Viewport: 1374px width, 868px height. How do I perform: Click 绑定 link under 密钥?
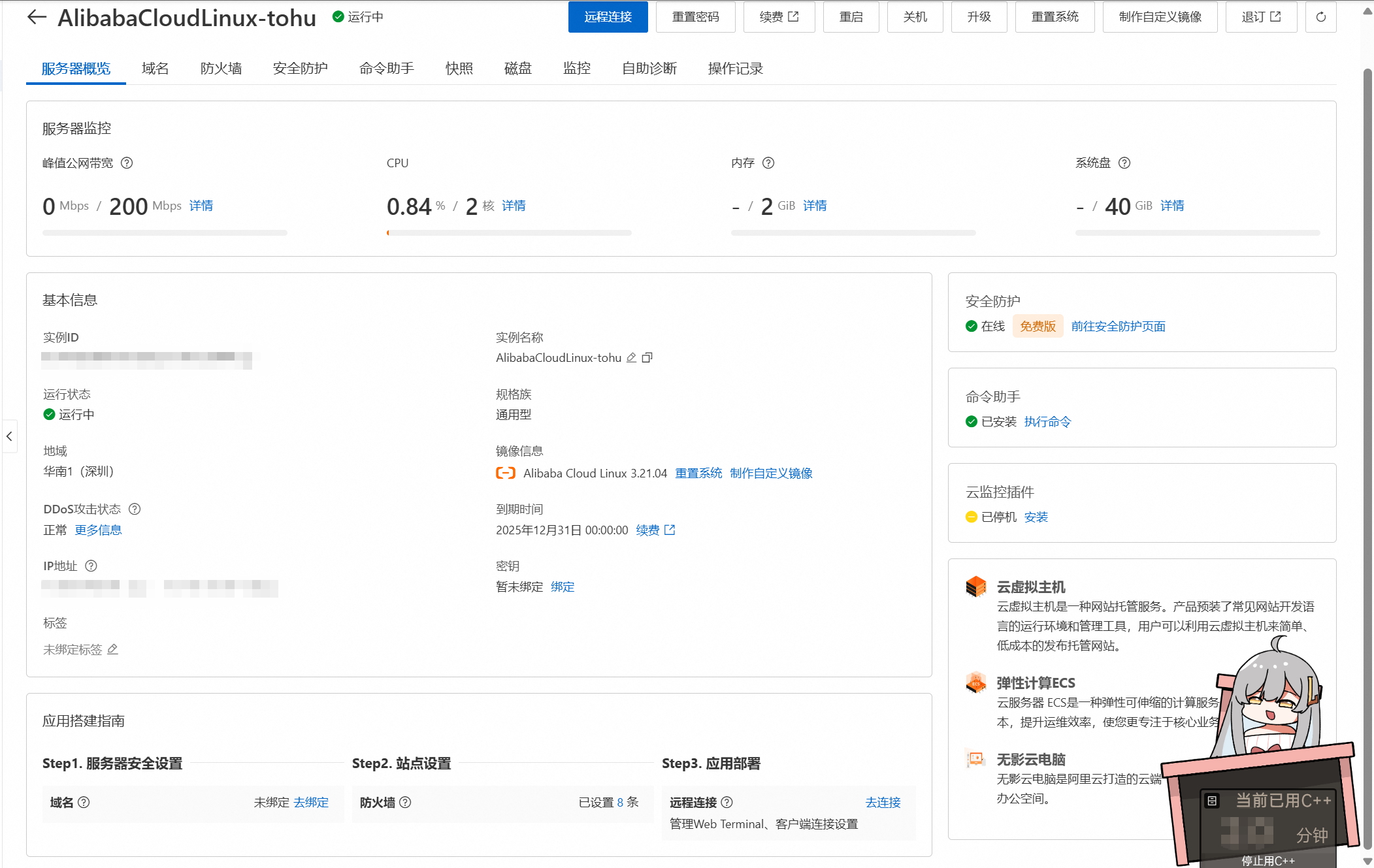563,587
